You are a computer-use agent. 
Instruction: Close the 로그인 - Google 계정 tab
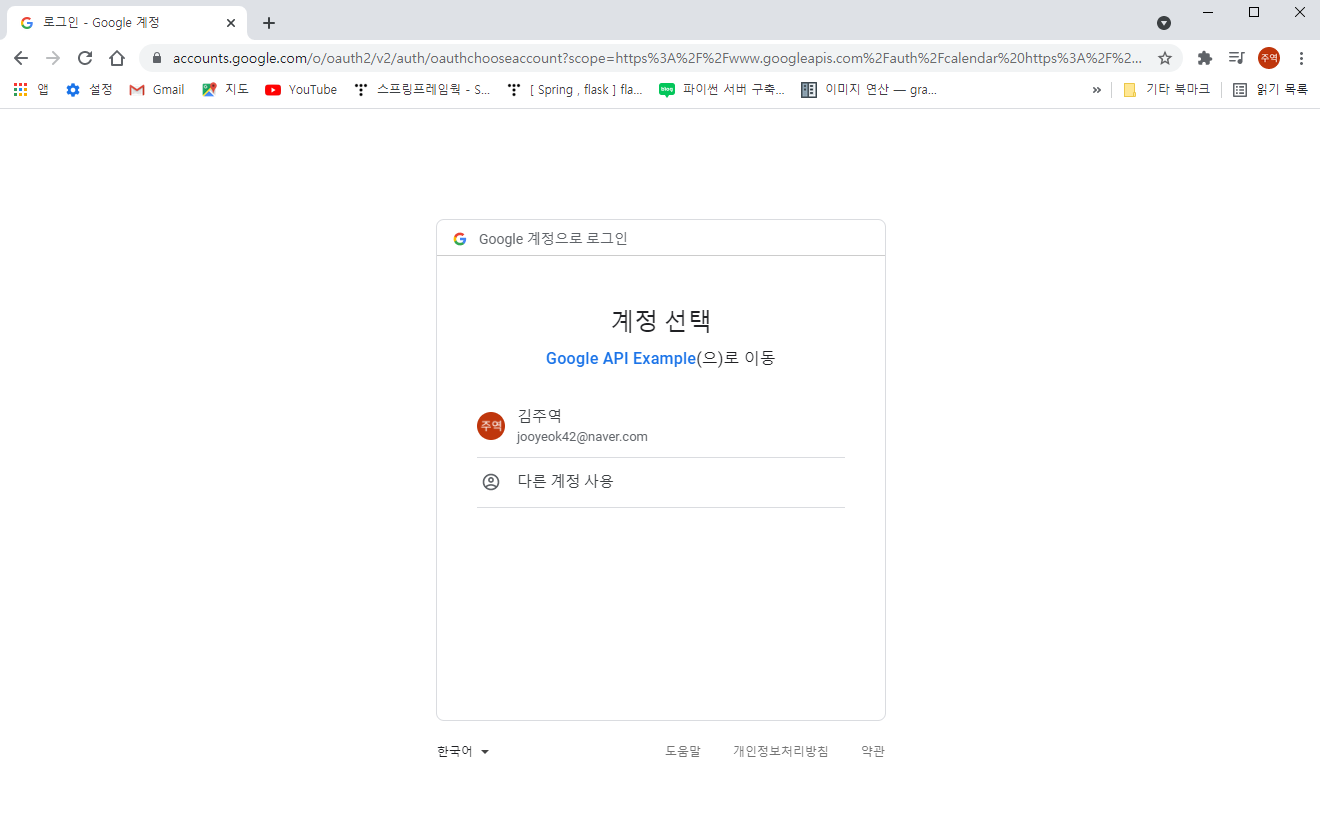point(231,22)
